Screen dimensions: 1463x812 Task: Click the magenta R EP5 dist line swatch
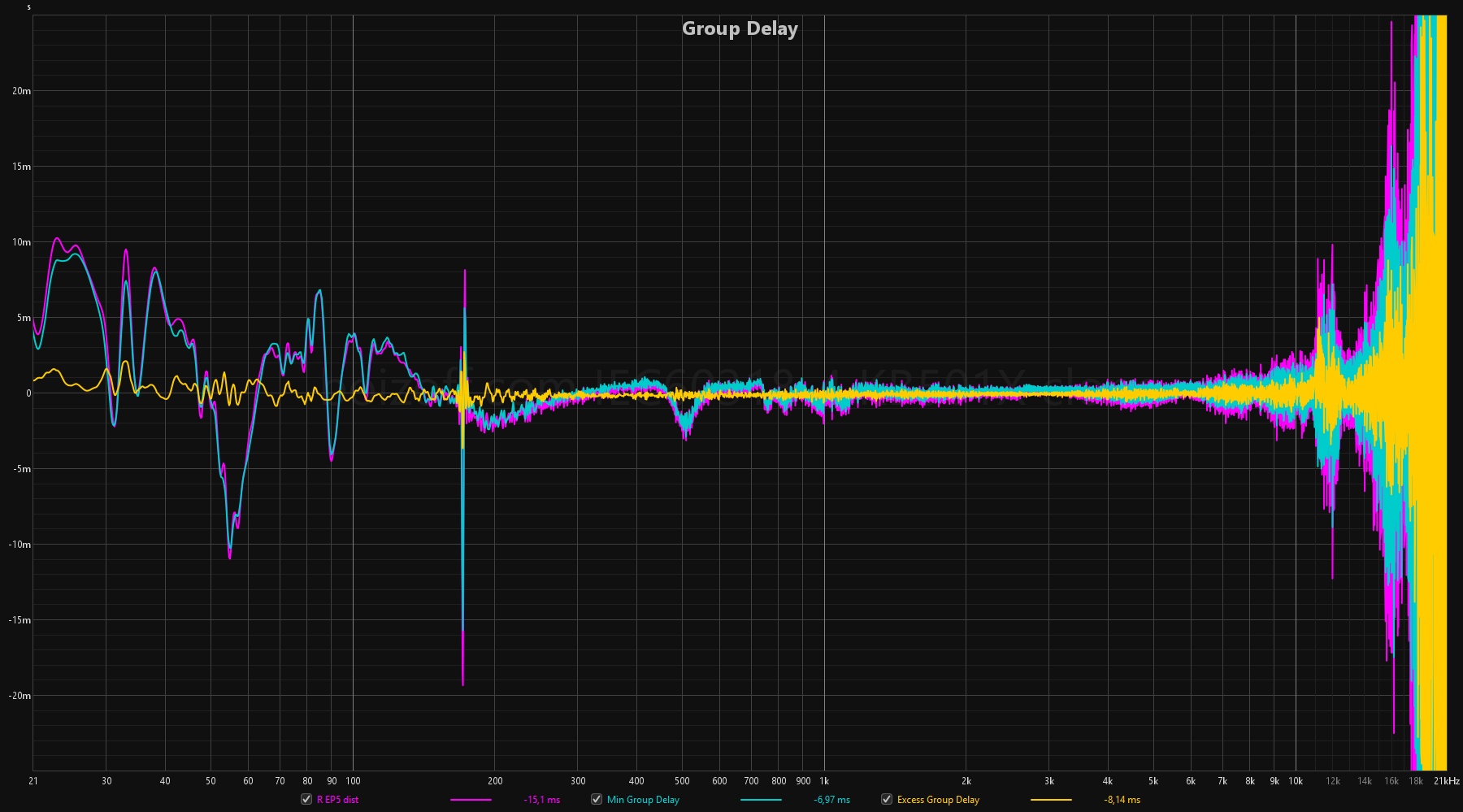[471, 800]
